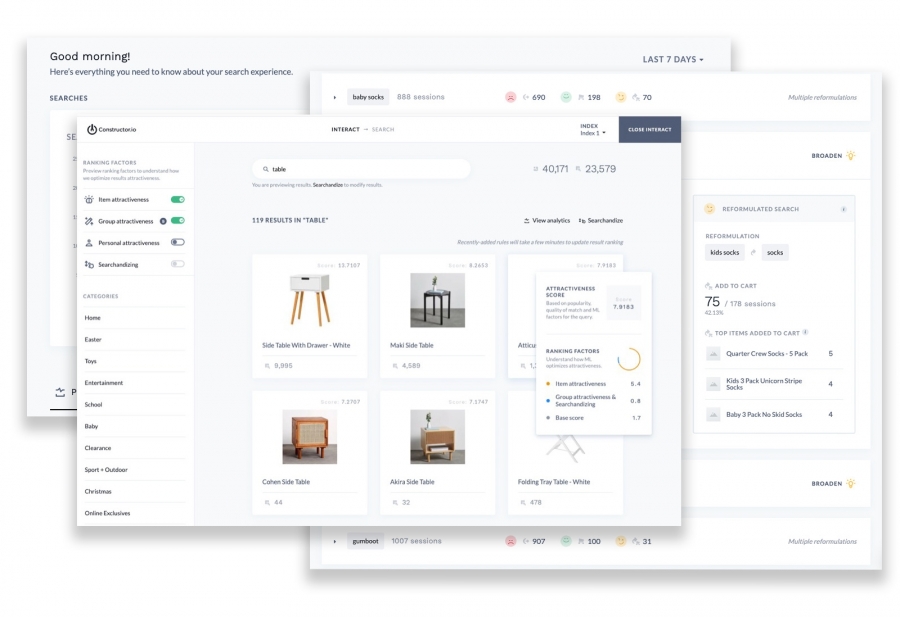The height and width of the screenshot is (617, 900).
Task: Click the info badge next to Group attractiveness
Action: click(163, 221)
